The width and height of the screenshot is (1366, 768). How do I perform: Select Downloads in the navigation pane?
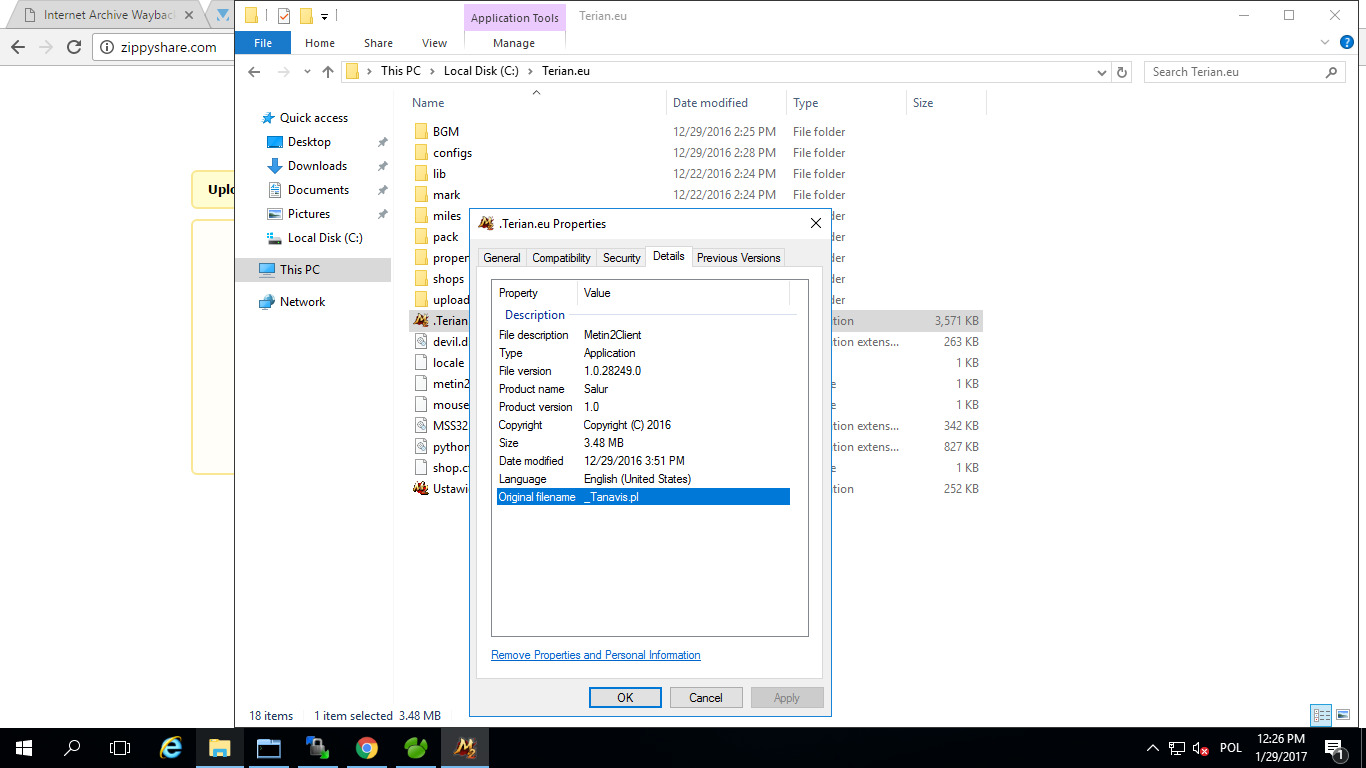click(x=317, y=166)
